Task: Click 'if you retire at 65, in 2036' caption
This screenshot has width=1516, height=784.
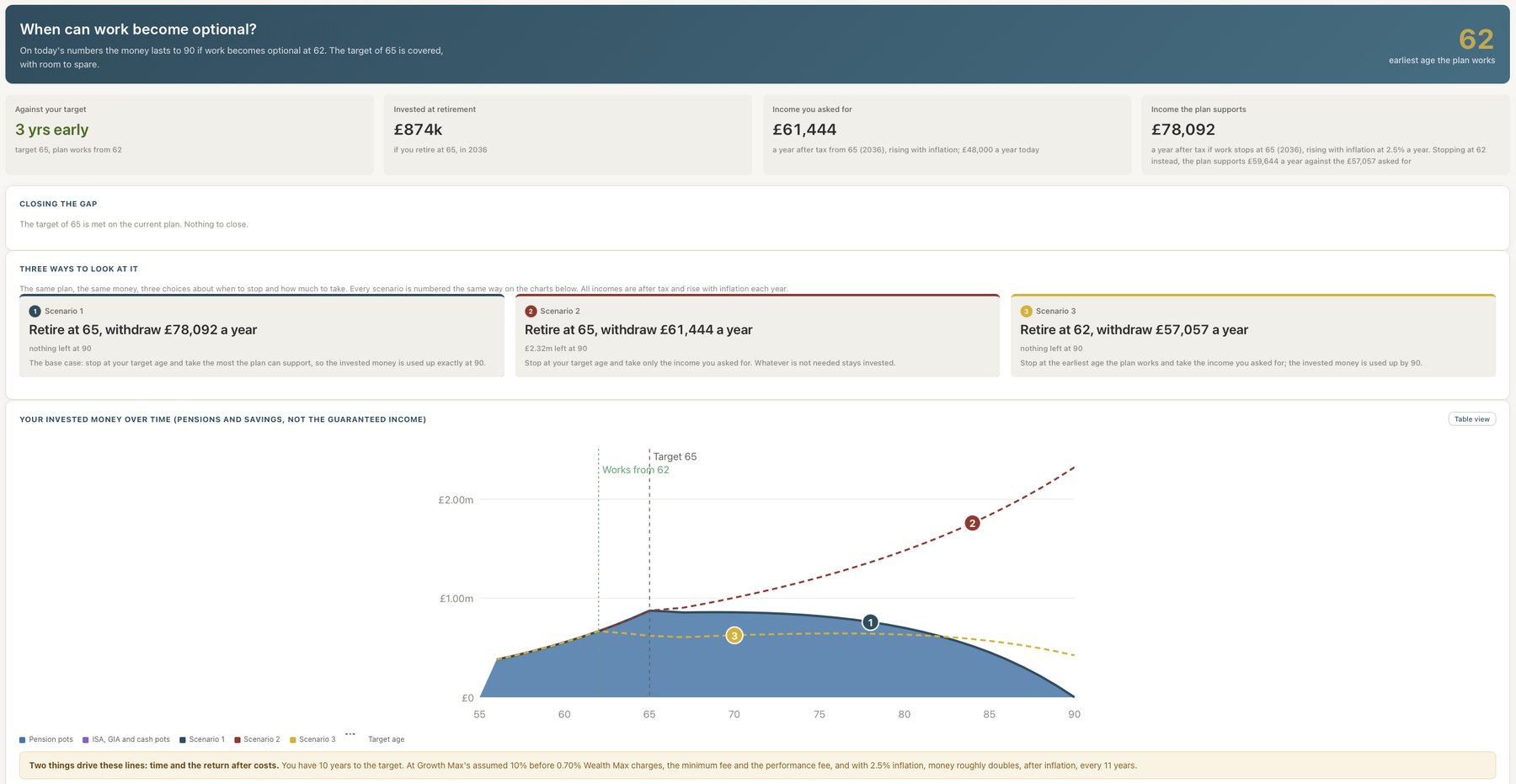Action: (x=440, y=150)
